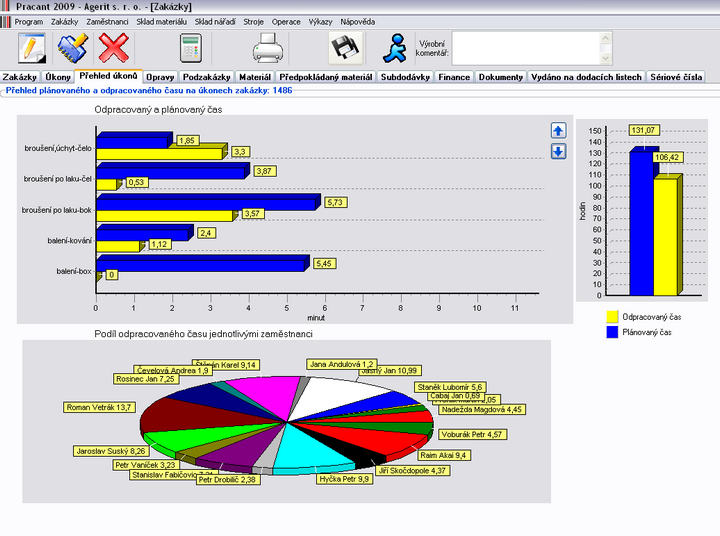Image resolution: width=720 pixels, height=536 pixels.
Task: Click the broušení po laku-čel axis label
Action: (x=57, y=179)
